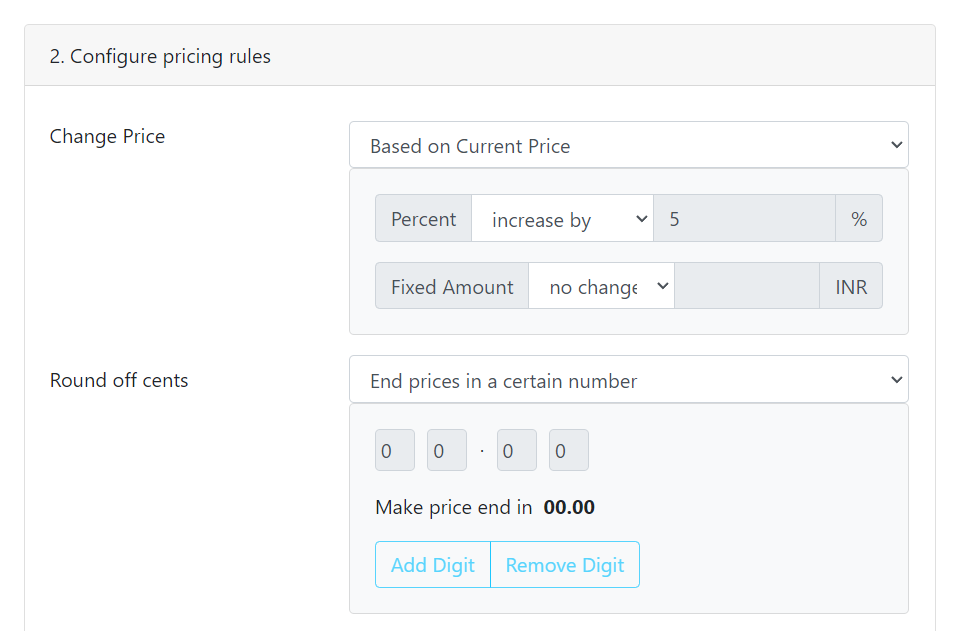Viewport: 964px width, 631px height.
Task: Click the 'Percent' field prefix label
Action: 424,220
